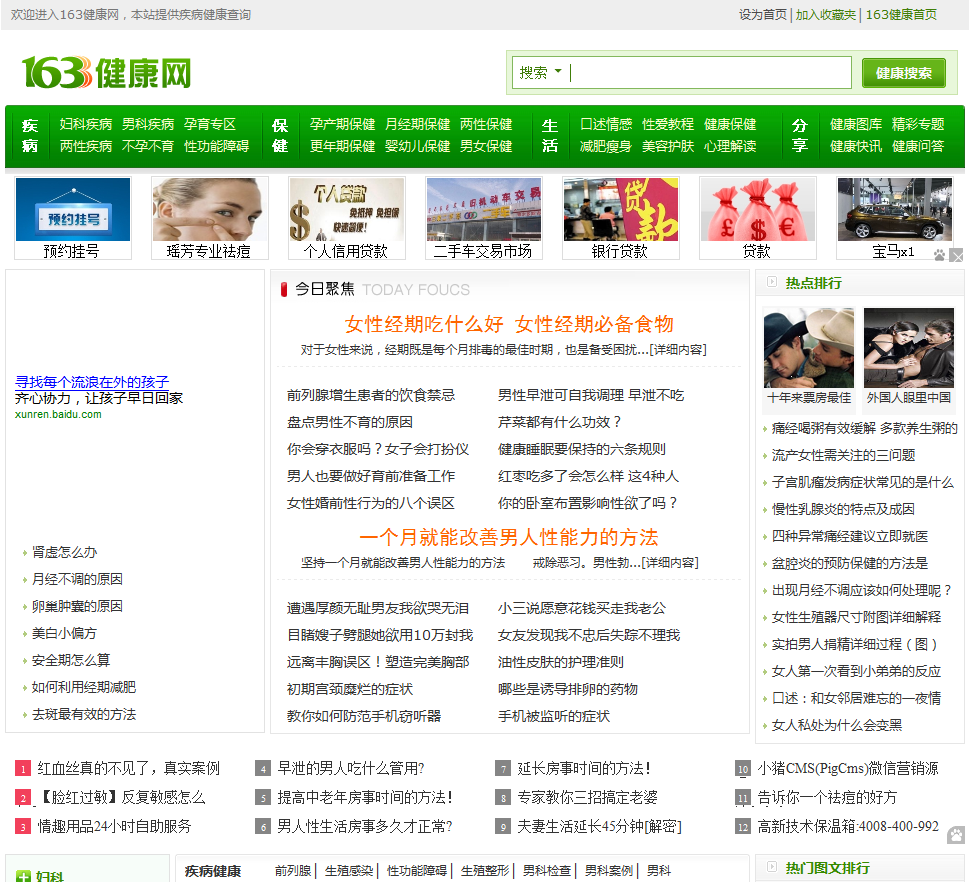Viewport: 970px width, 882px height.
Task: Open 妇科疾病 in navigation menu
Action: (x=86, y=124)
